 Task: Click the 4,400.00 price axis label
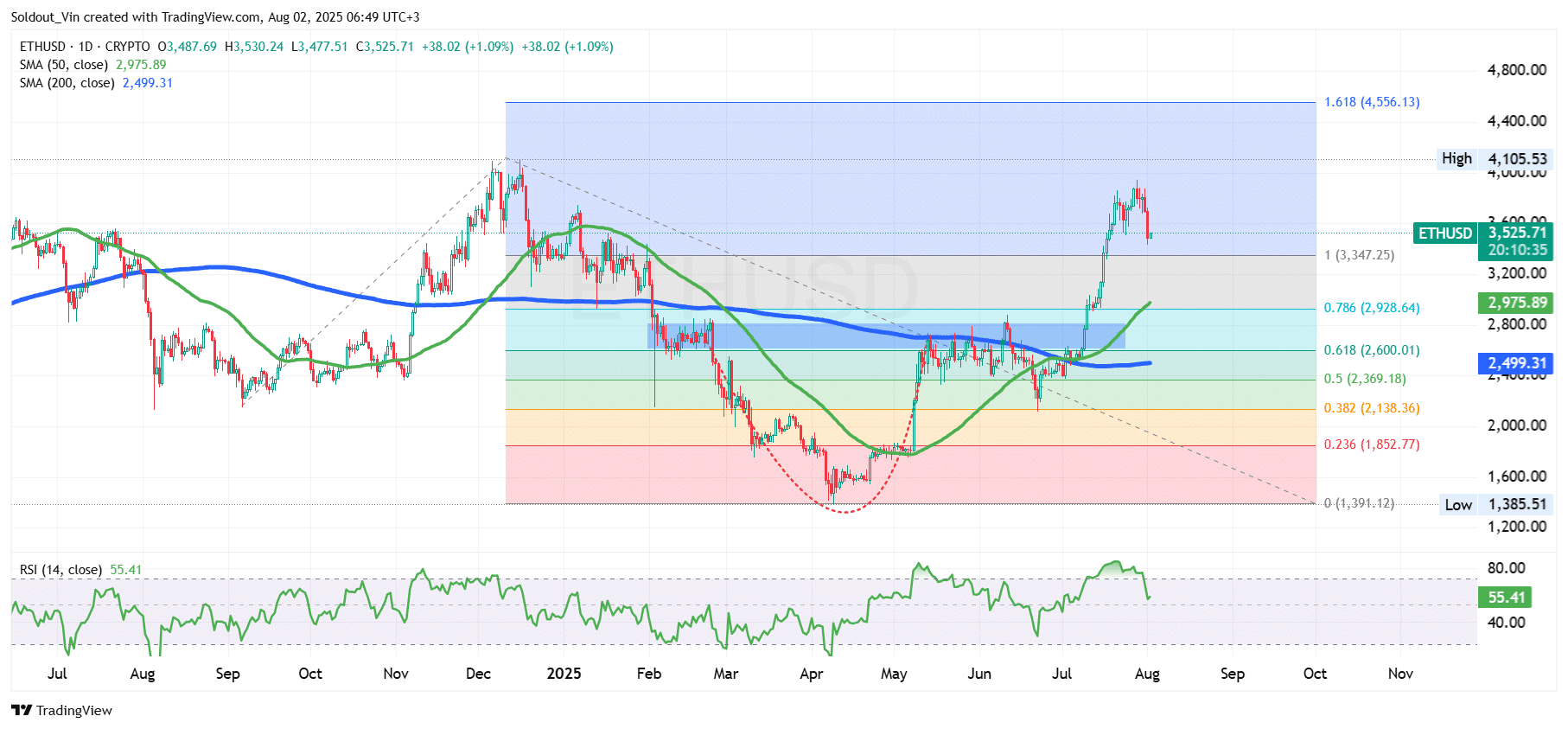[x=1517, y=121]
